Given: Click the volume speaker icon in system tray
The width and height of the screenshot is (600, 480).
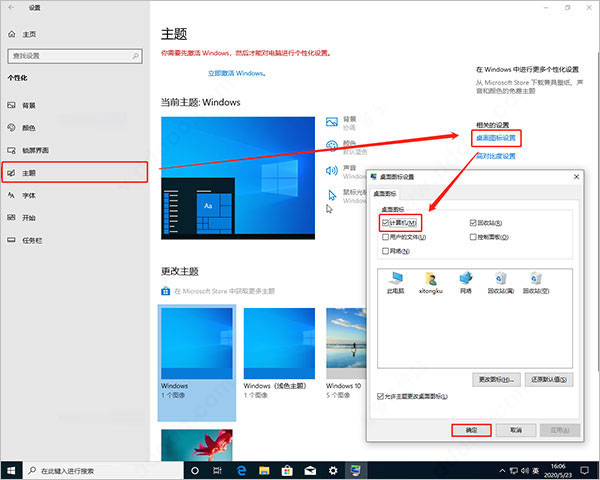Looking at the screenshot, I should (x=525, y=470).
